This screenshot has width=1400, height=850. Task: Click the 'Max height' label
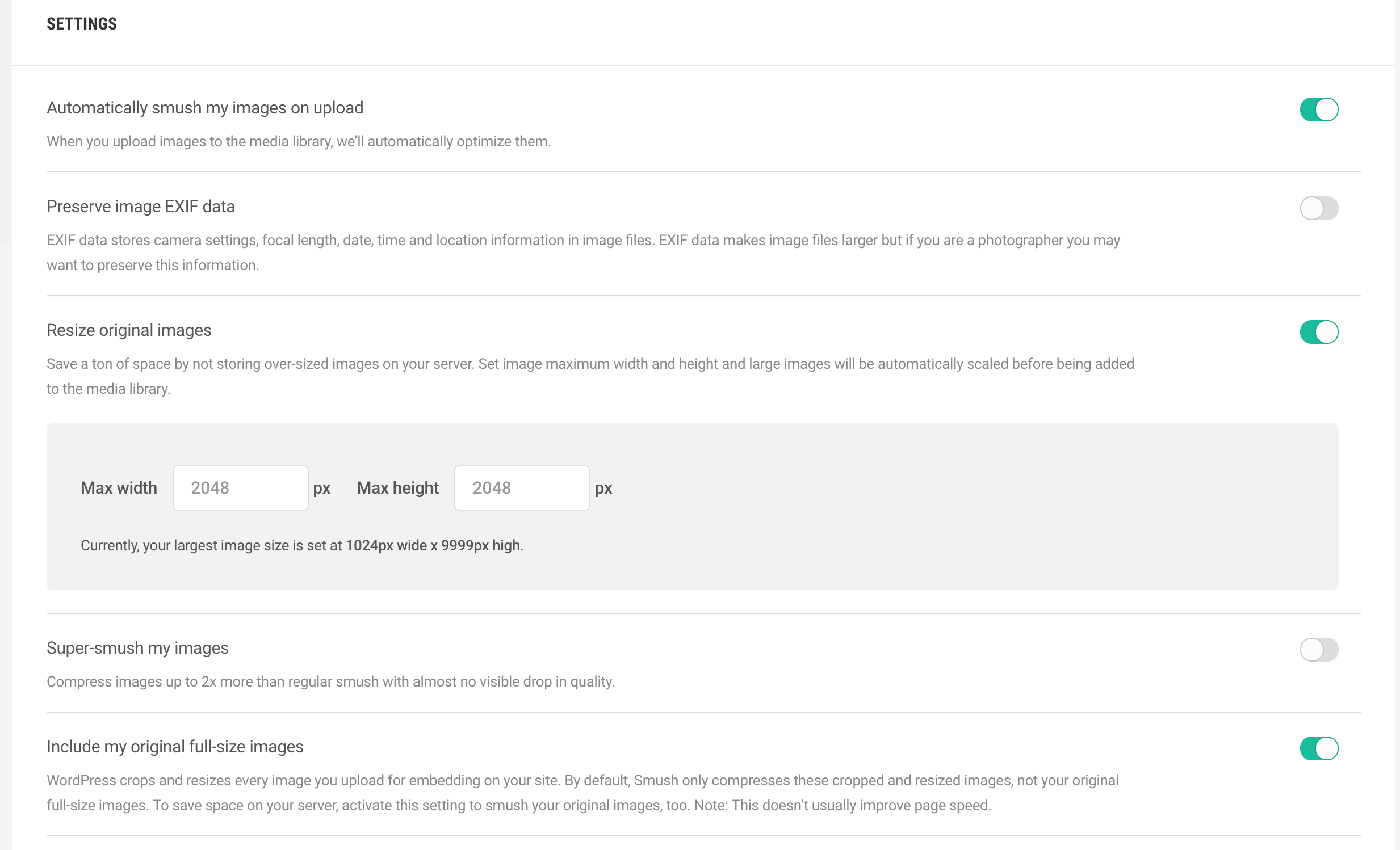398,488
